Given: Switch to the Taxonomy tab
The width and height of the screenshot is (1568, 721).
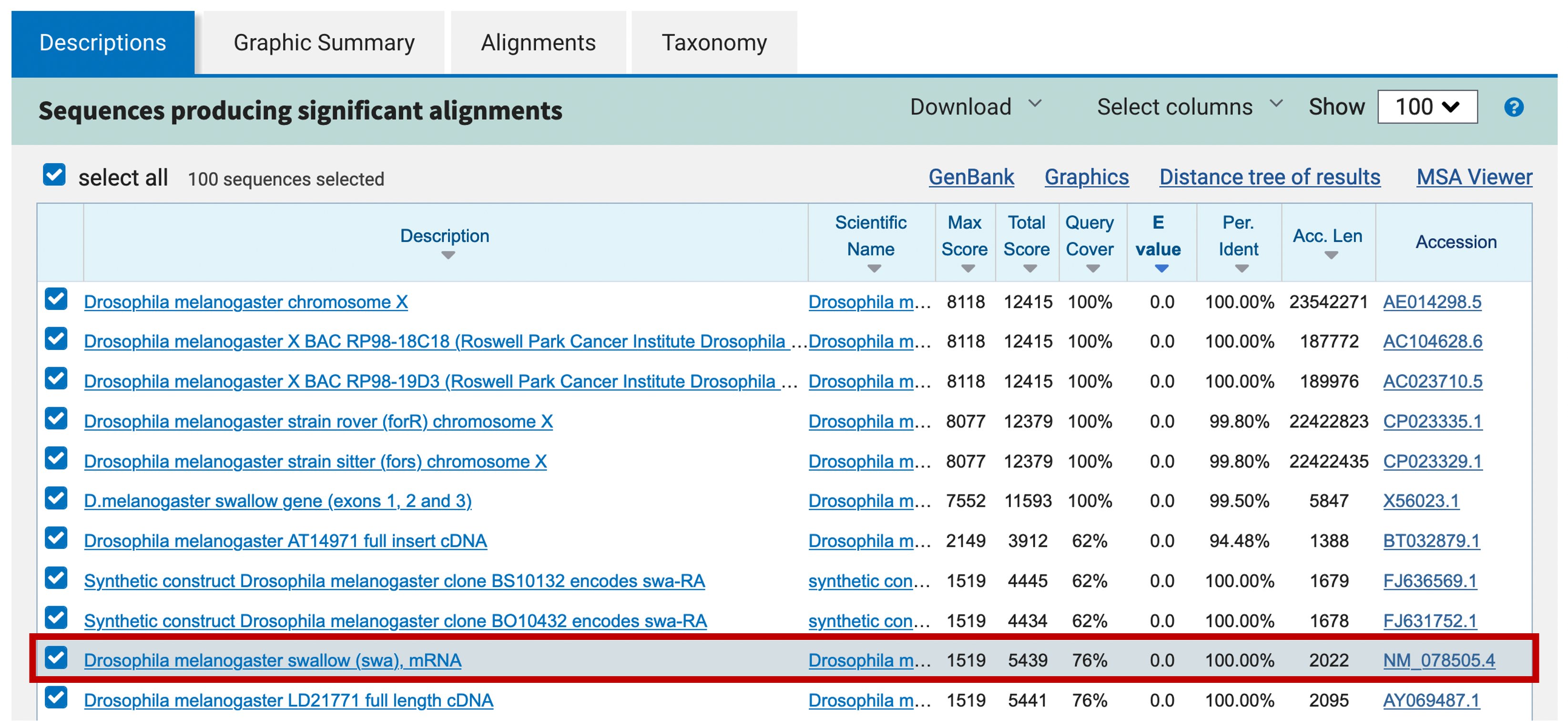Looking at the screenshot, I should coord(714,42).
